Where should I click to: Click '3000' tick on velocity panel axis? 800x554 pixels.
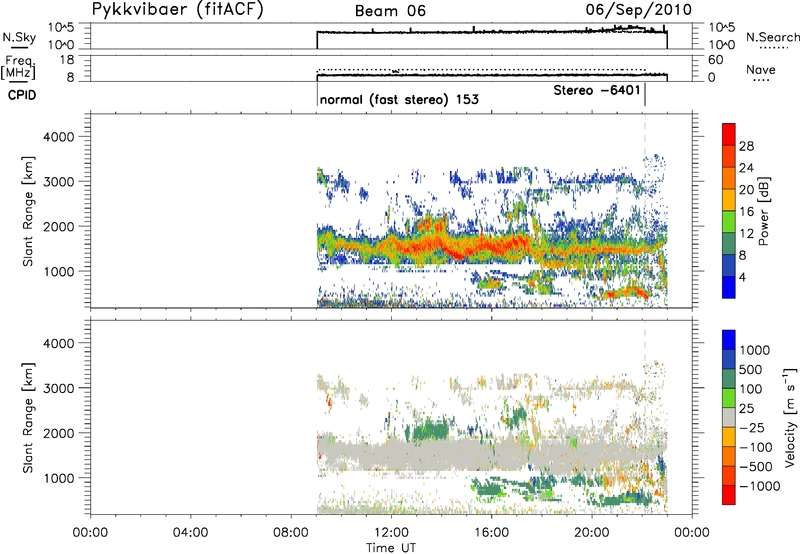pyautogui.click(x=58, y=388)
